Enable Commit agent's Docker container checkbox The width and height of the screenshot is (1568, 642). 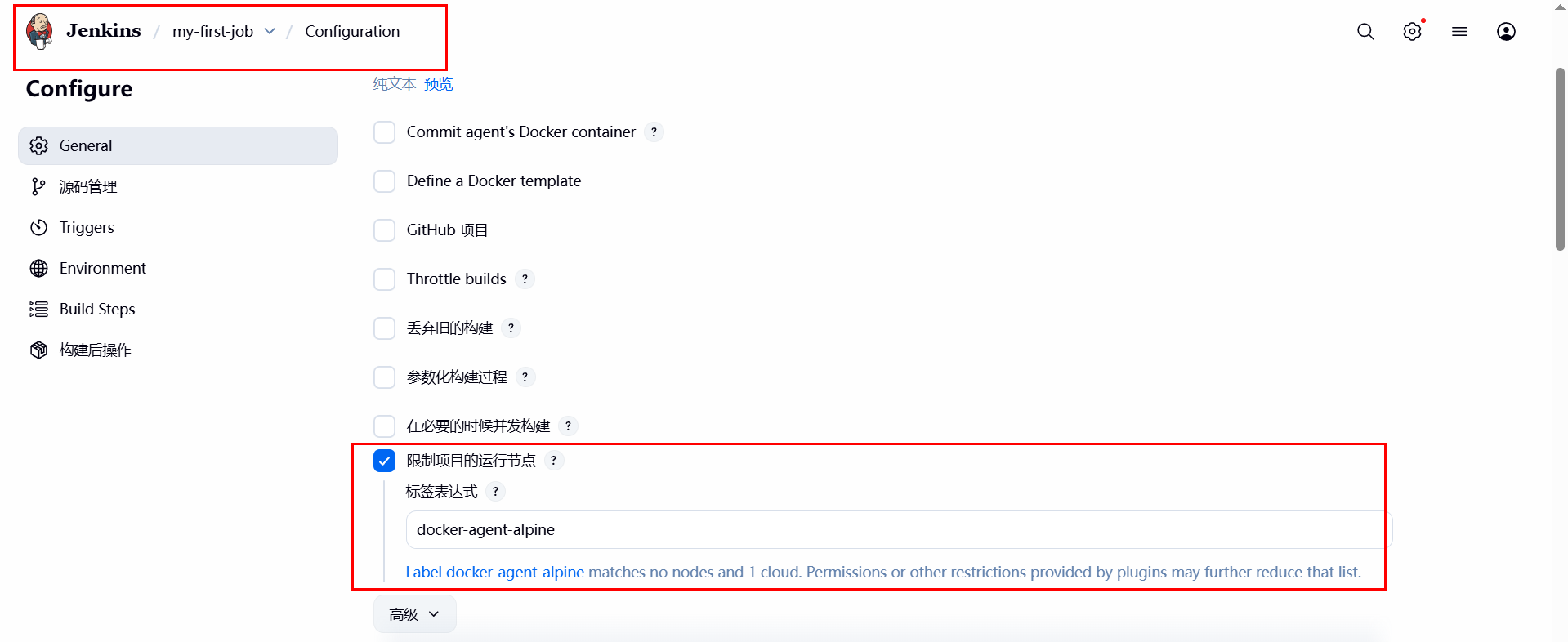(384, 132)
